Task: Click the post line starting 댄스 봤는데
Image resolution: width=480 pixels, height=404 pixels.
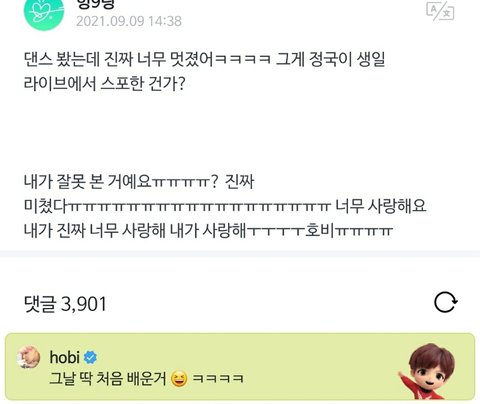Action: point(205,60)
